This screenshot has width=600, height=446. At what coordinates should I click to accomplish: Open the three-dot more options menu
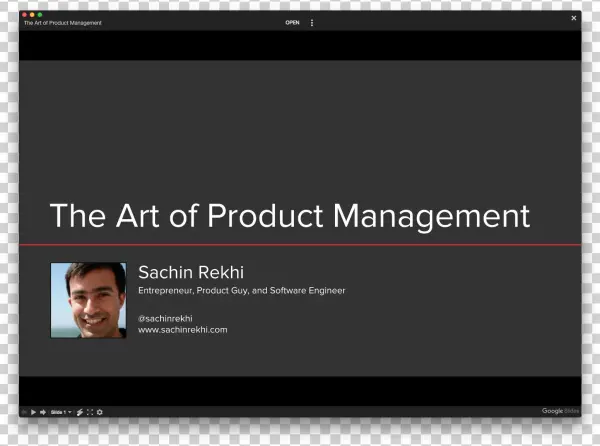(312, 22)
